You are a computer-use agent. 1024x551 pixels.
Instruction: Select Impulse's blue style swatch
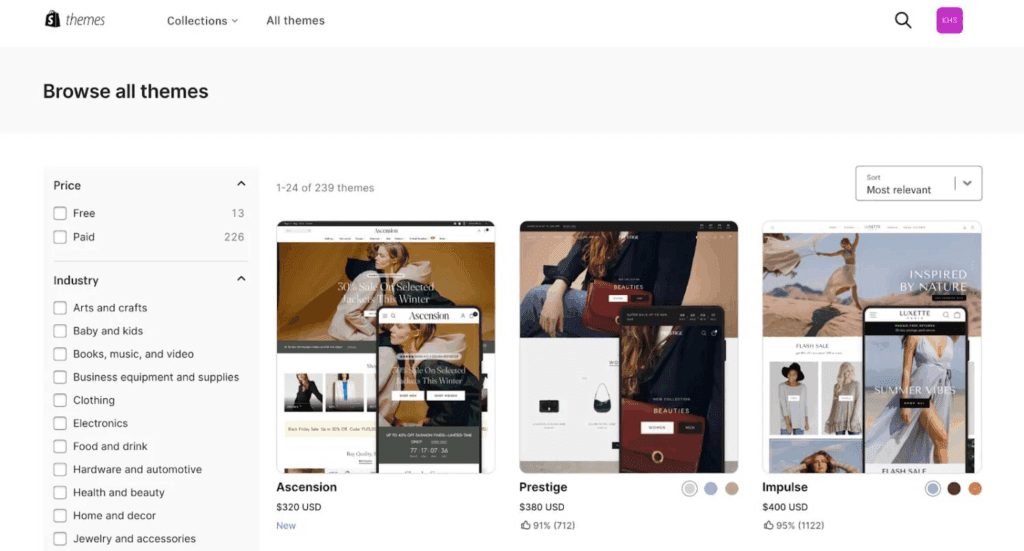(x=933, y=488)
